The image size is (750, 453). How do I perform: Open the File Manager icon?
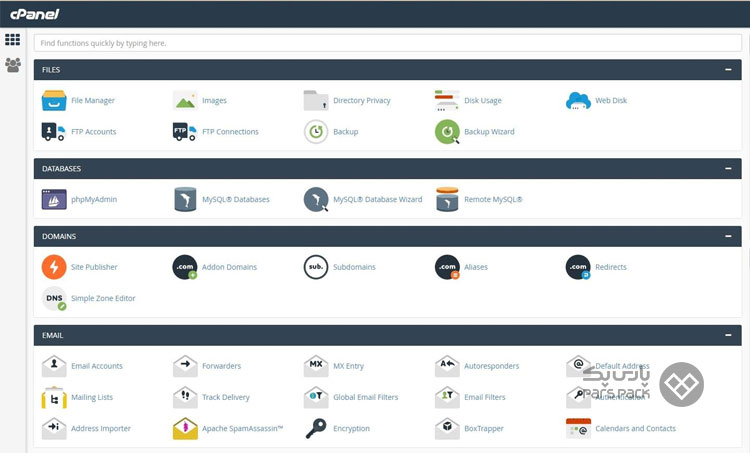(54, 100)
